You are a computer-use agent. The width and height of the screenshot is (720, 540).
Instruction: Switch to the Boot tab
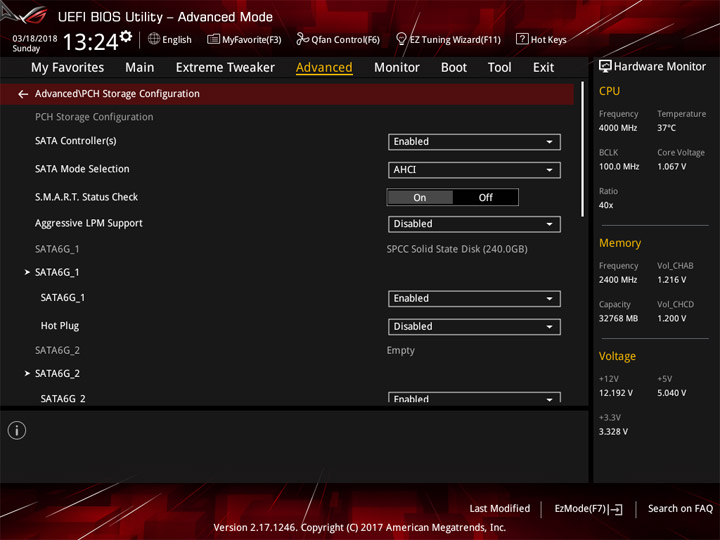454,68
